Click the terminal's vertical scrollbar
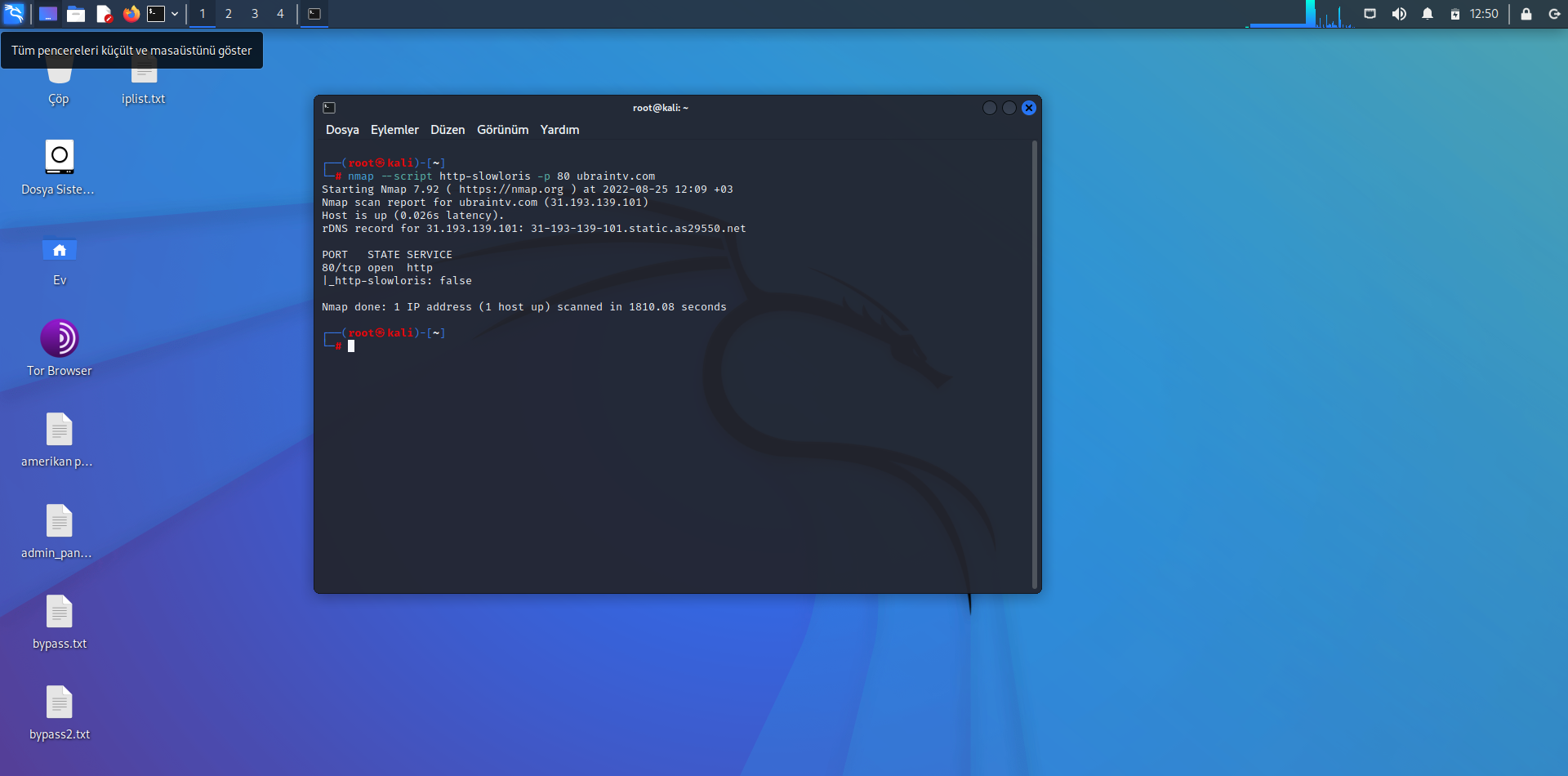 (1035, 364)
